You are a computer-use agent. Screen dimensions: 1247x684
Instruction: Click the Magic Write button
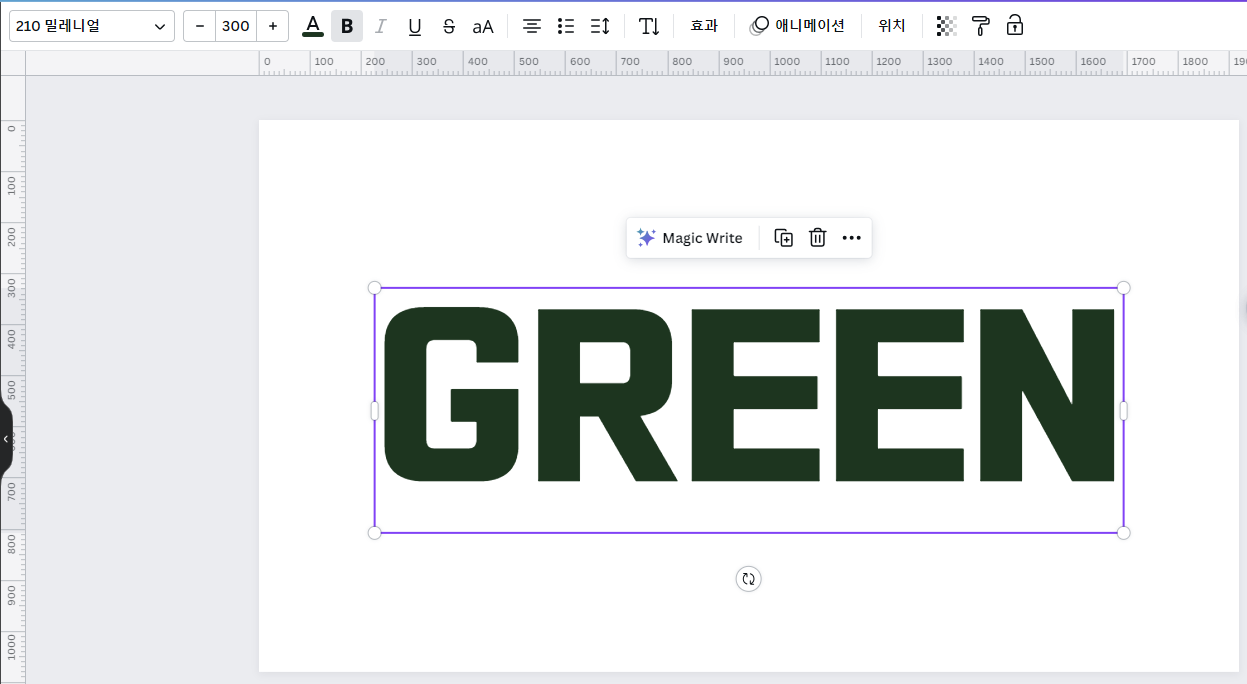click(691, 238)
